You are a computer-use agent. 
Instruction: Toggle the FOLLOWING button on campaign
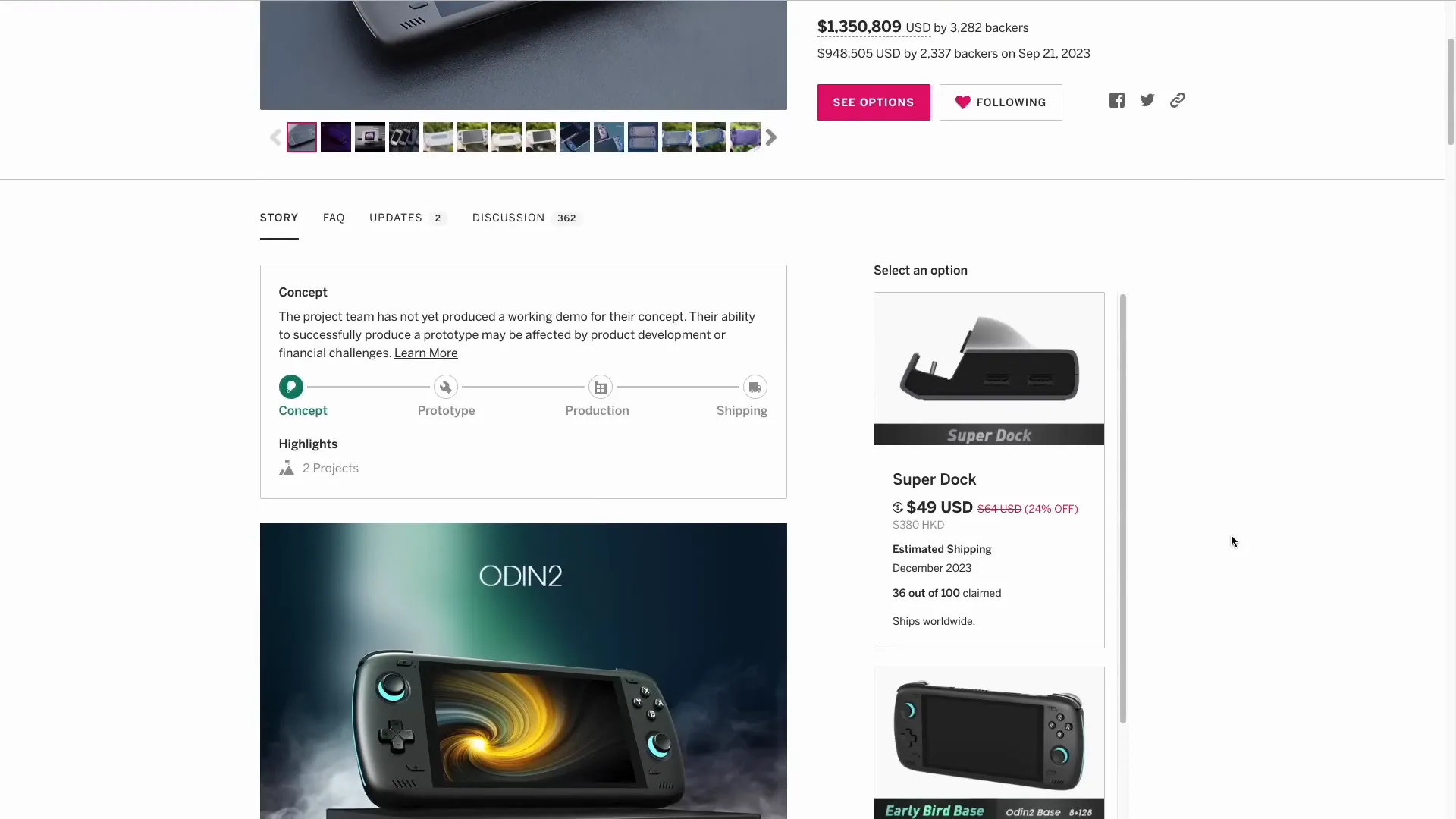(x=1000, y=102)
